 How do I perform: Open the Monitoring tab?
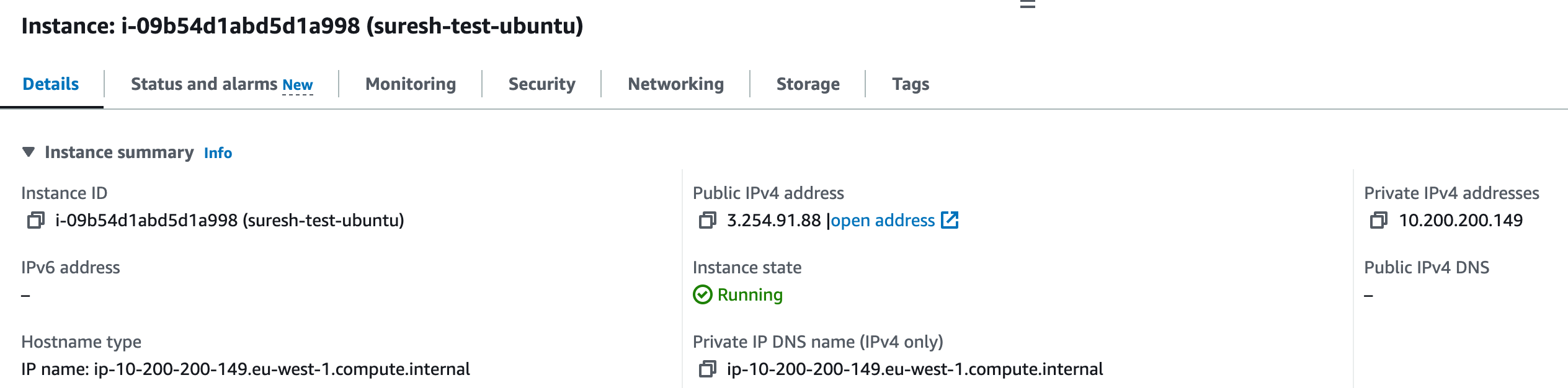[411, 84]
